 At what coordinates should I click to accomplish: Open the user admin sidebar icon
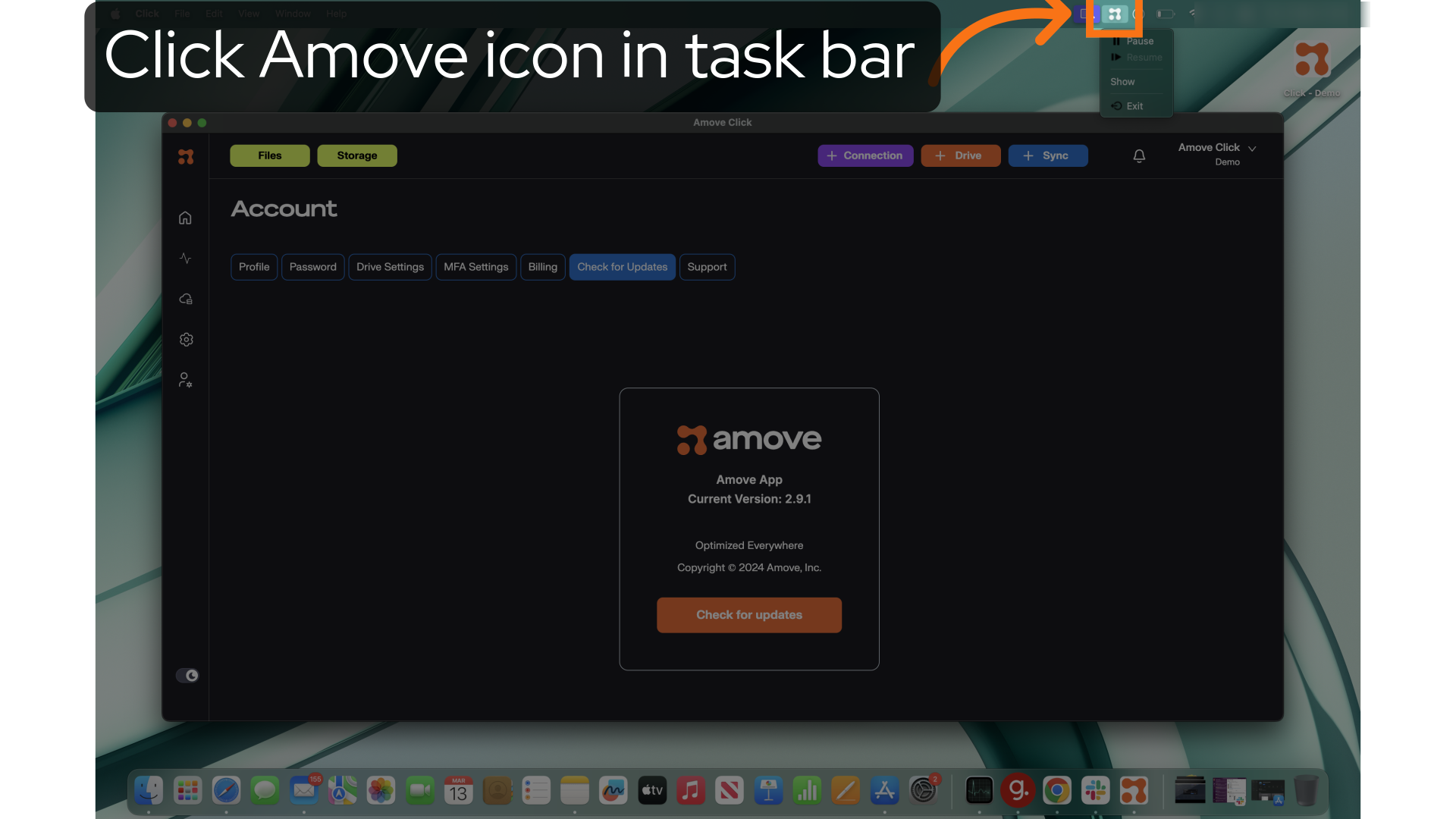click(x=185, y=380)
